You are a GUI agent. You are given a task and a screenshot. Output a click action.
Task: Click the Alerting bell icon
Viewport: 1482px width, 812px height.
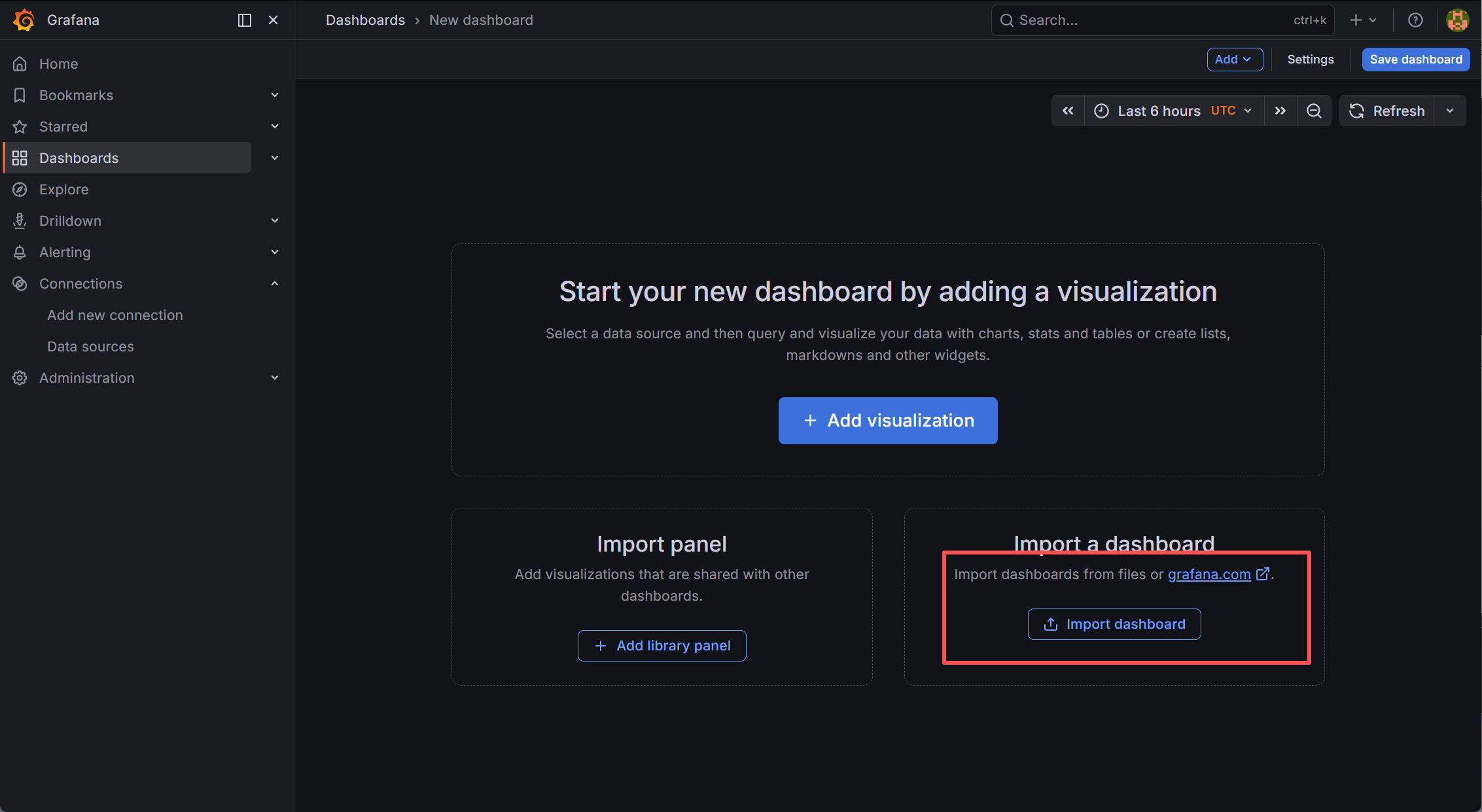click(20, 253)
